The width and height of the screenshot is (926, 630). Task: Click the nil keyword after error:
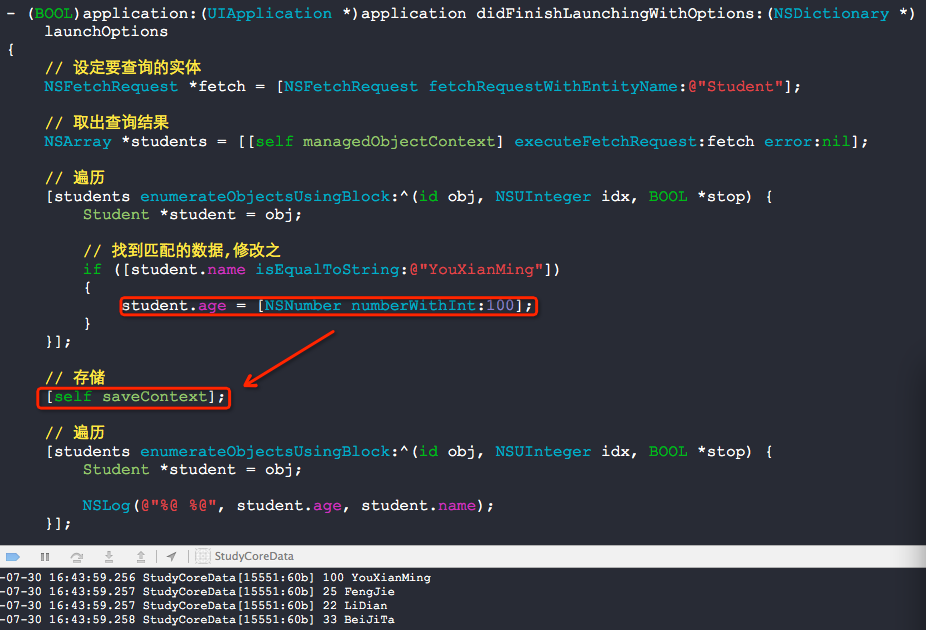(x=836, y=142)
